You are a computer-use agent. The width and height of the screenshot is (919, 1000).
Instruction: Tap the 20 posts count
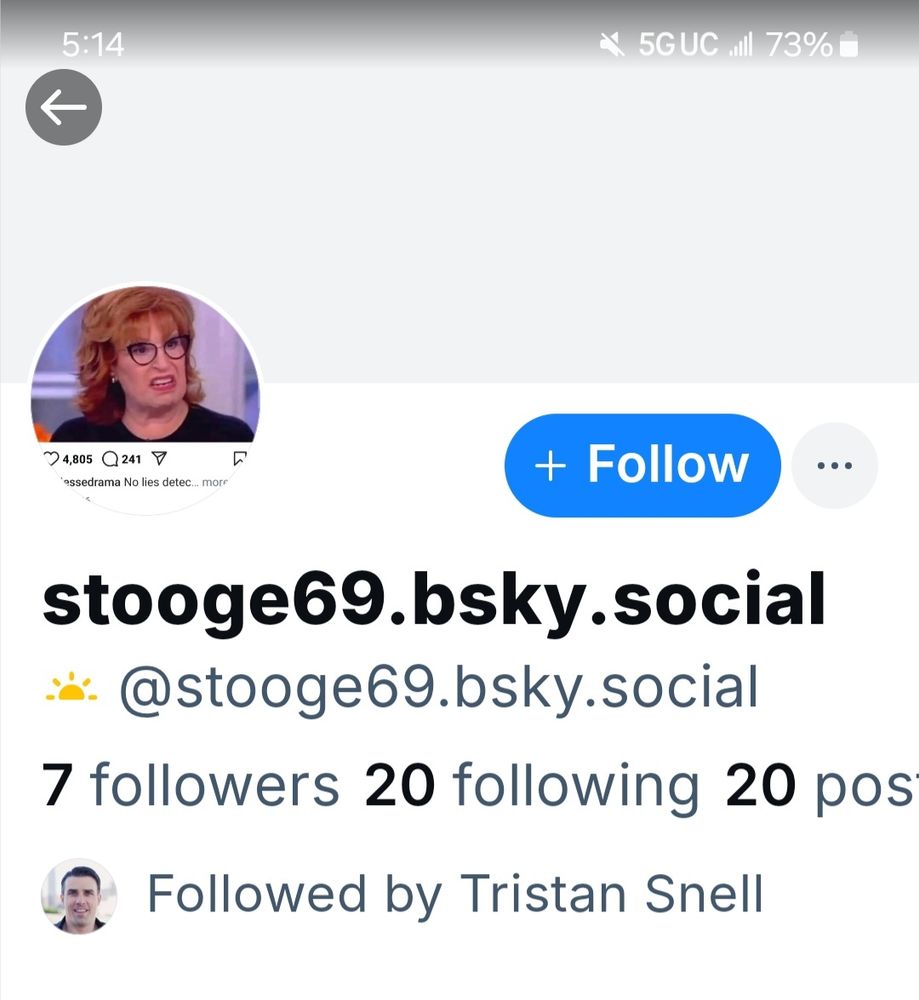[821, 786]
